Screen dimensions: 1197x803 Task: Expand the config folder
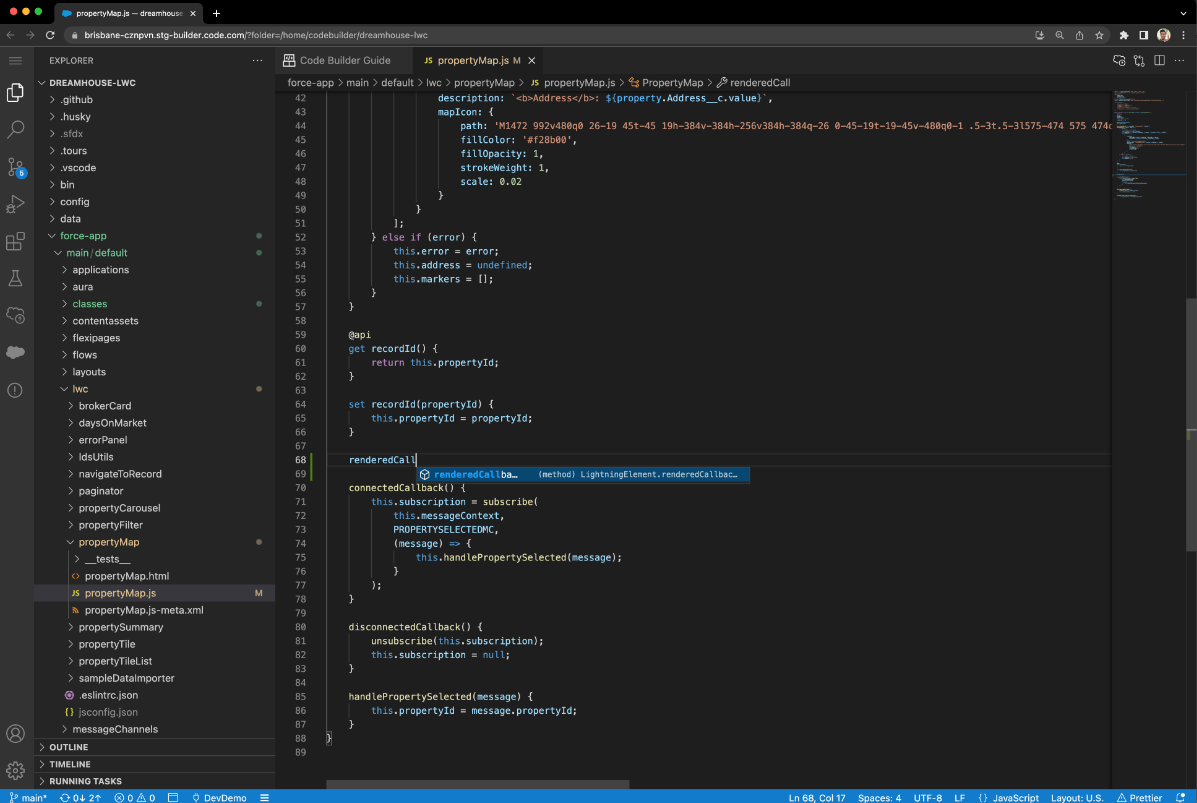[x=155, y=202]
